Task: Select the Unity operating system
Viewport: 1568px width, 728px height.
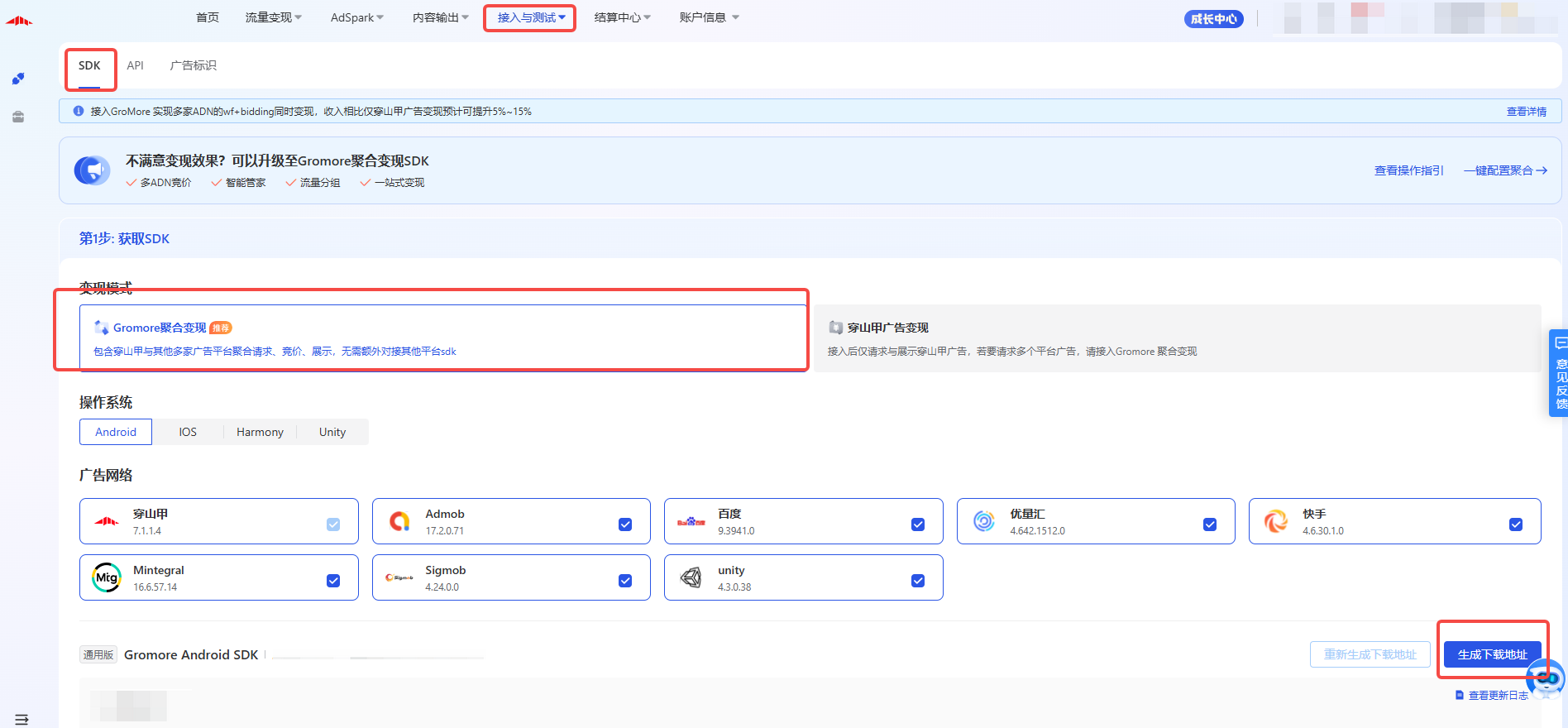Action: coord(332,432)
